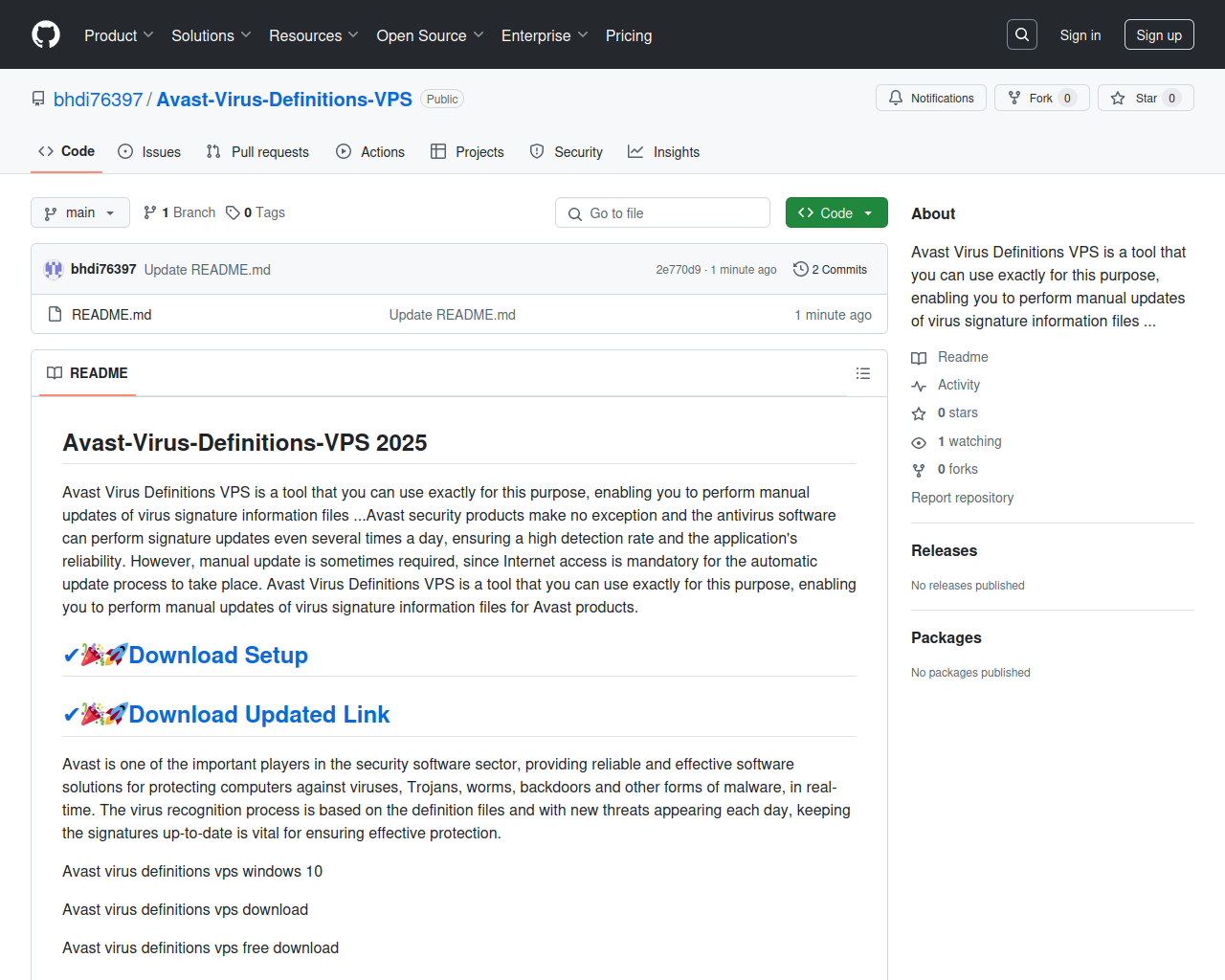
Task: Expand the Solutions menu
Action: [x=211, y=35]
